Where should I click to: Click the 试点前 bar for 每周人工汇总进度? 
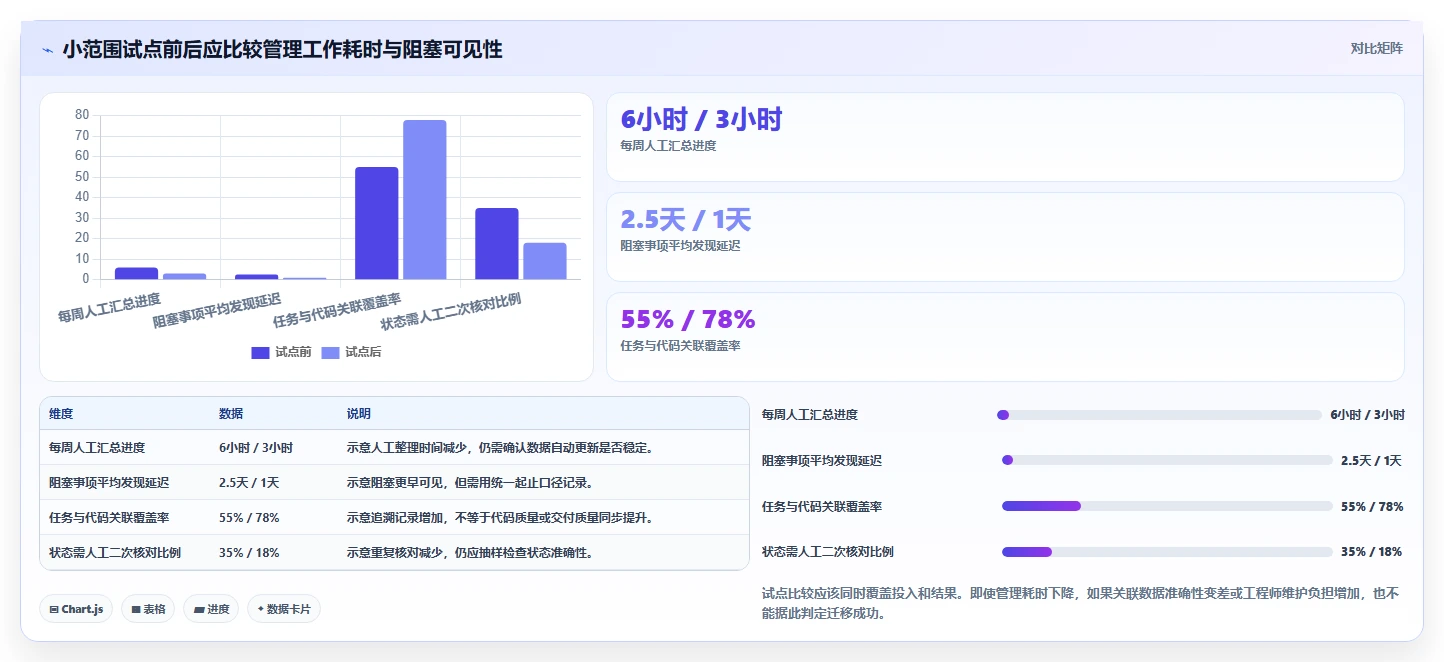[x=136, y=273]
